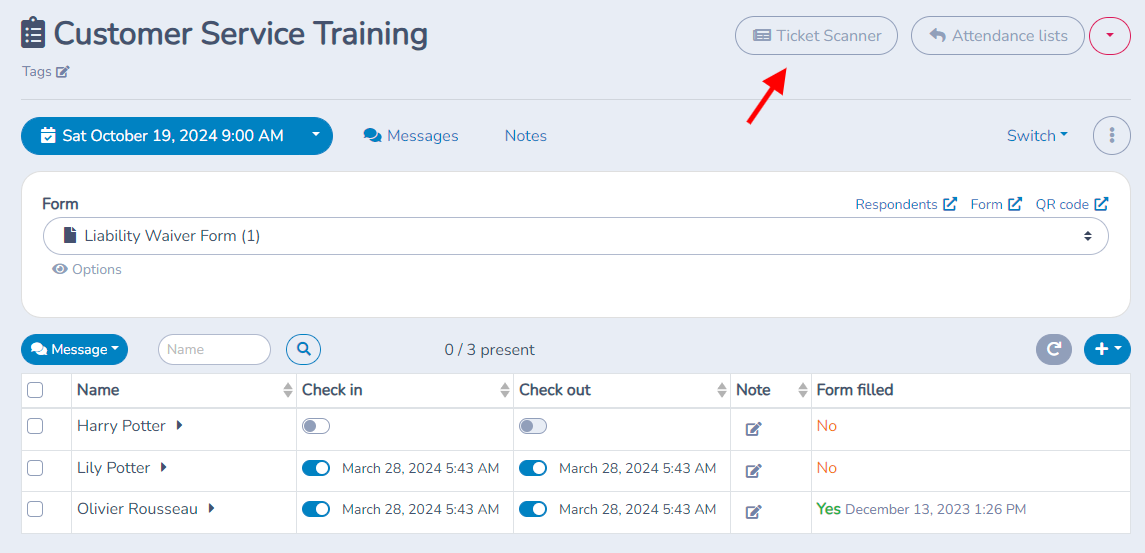Toggle check in for Harry Potter
The width and height of the screenshot is (1145, 553).
point(316,427)
